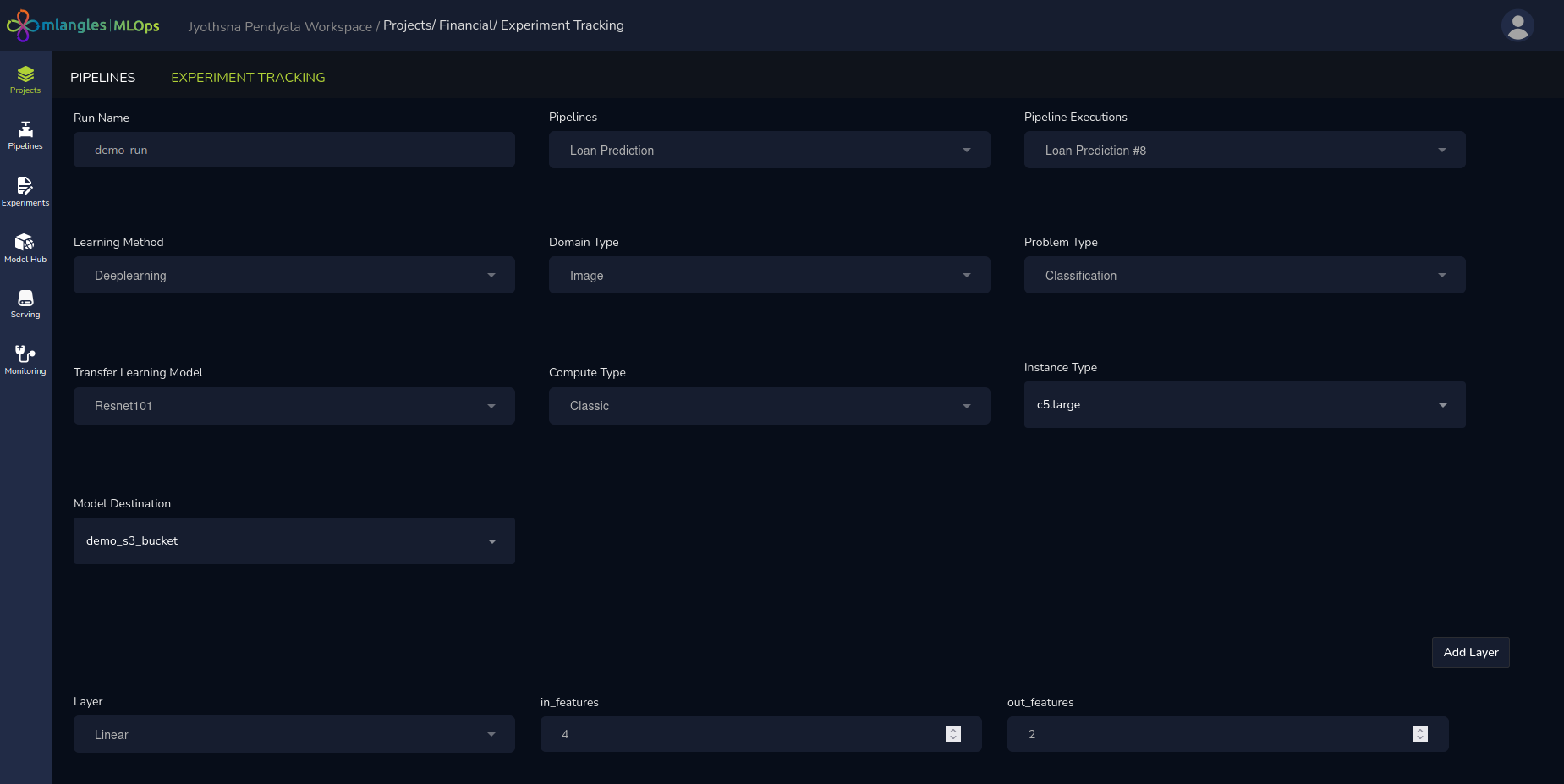This screenshot has width=1564, height=784.
Task: Click the Run Name input field
Action: (294, 150)
